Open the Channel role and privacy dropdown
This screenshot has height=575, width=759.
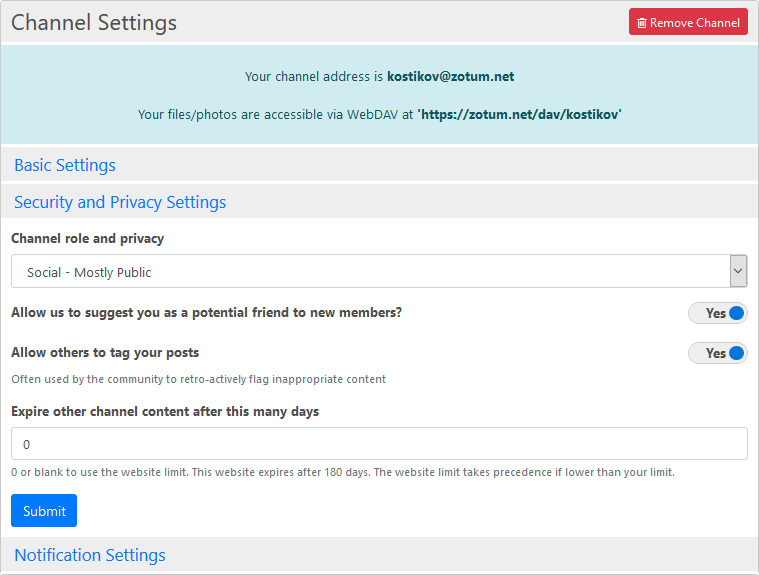coord(370,271)
